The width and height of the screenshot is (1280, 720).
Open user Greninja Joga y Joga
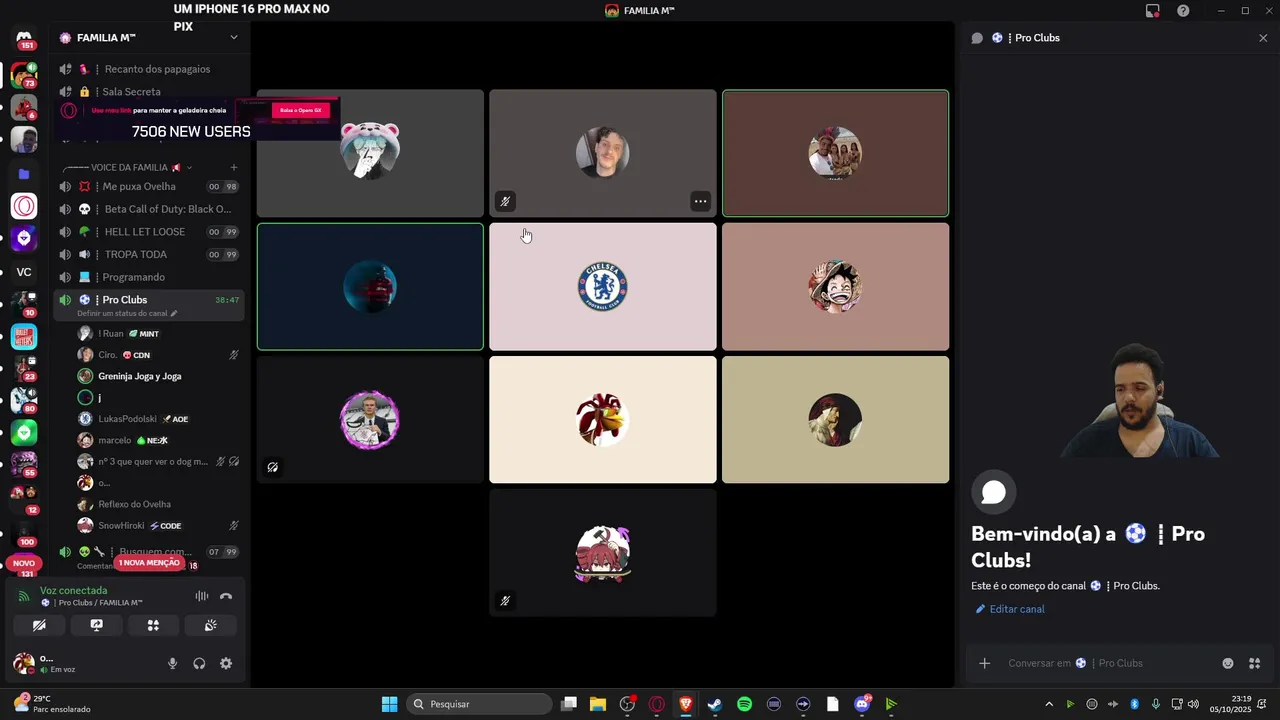159,376
